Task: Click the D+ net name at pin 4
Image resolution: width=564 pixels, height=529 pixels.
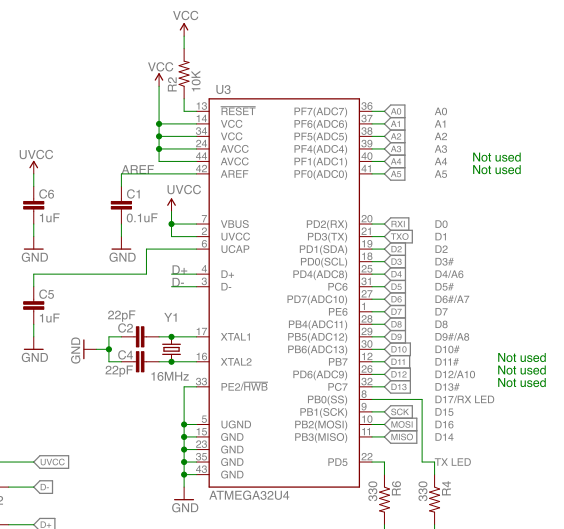Action: [x=179, y=270]
